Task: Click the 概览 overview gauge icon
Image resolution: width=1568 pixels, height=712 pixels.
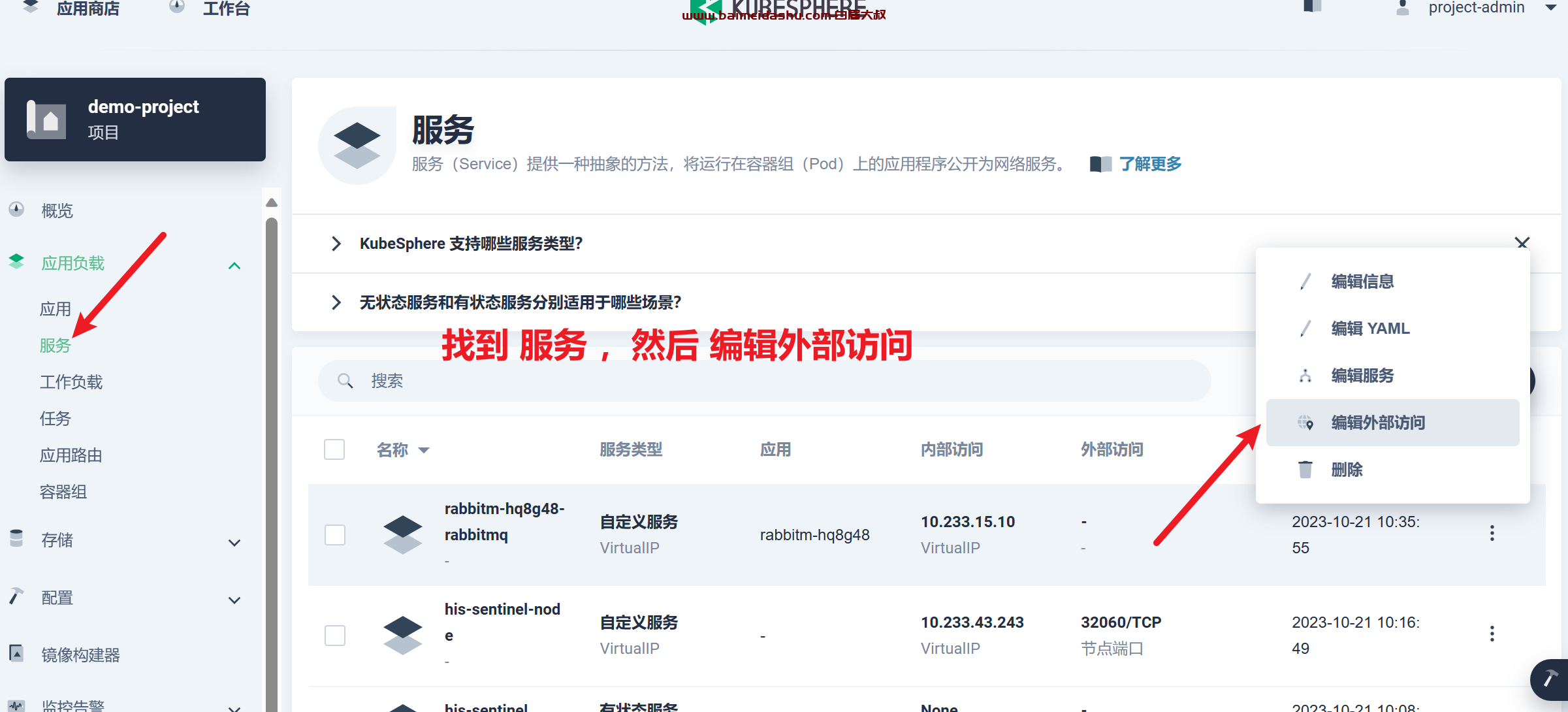Action: coord(17,210)
